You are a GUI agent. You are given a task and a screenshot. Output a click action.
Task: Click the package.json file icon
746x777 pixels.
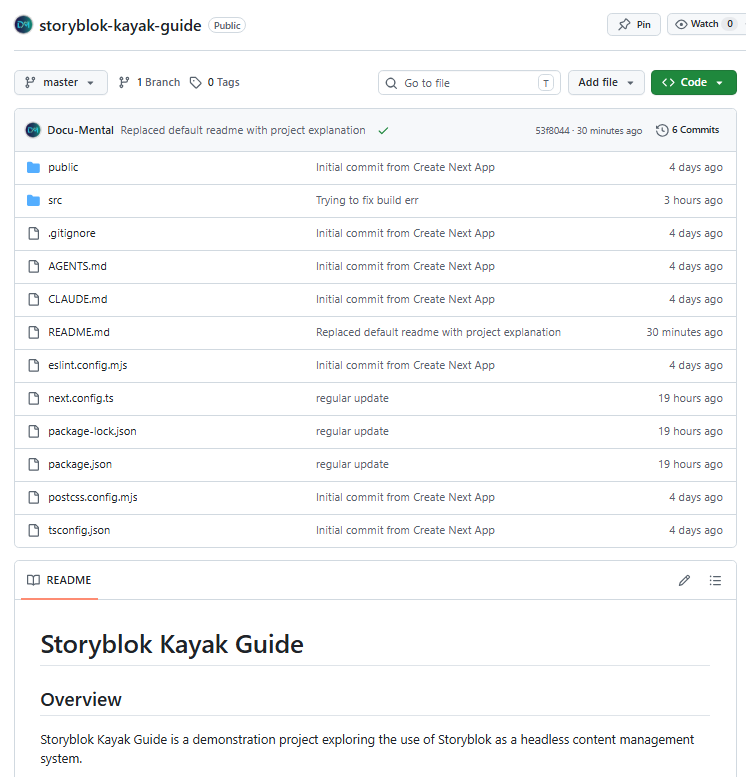point(33,464)
